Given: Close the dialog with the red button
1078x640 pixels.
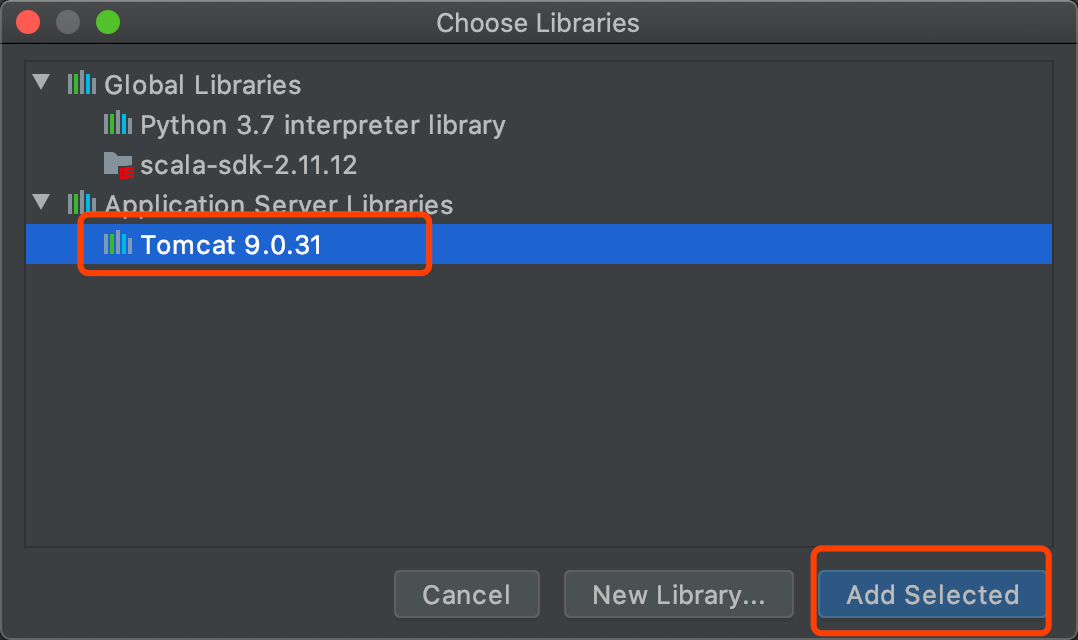Looking at the screenshot, I should 29,22.
